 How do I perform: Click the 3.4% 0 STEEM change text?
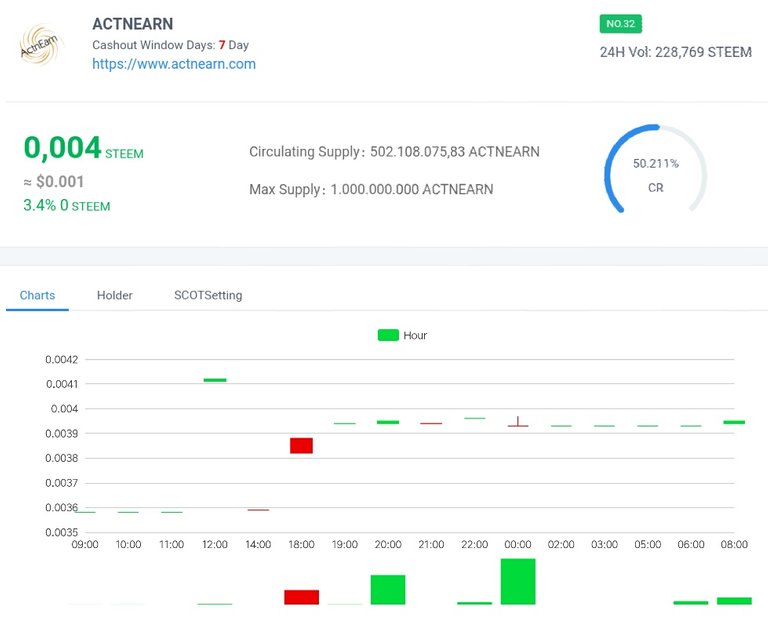pos(67,205)
